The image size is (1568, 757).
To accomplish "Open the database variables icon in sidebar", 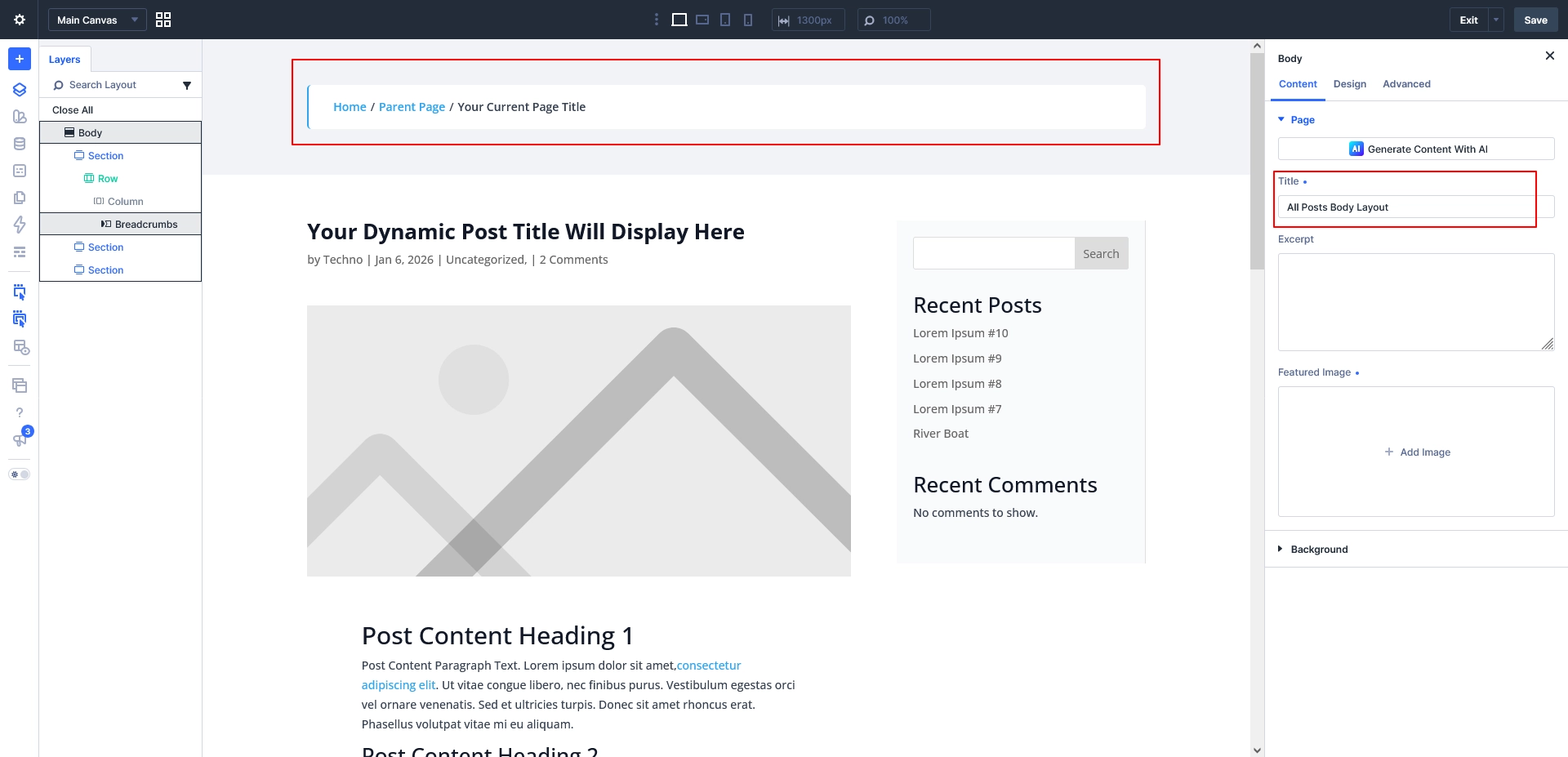I will click(x=20, y=144).
